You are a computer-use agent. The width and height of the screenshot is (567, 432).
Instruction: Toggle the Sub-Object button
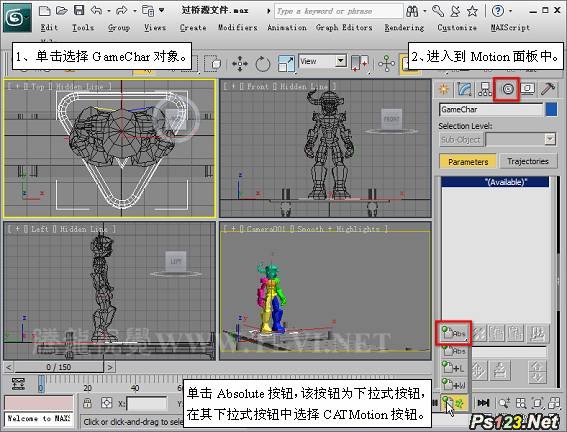point(460,140)
